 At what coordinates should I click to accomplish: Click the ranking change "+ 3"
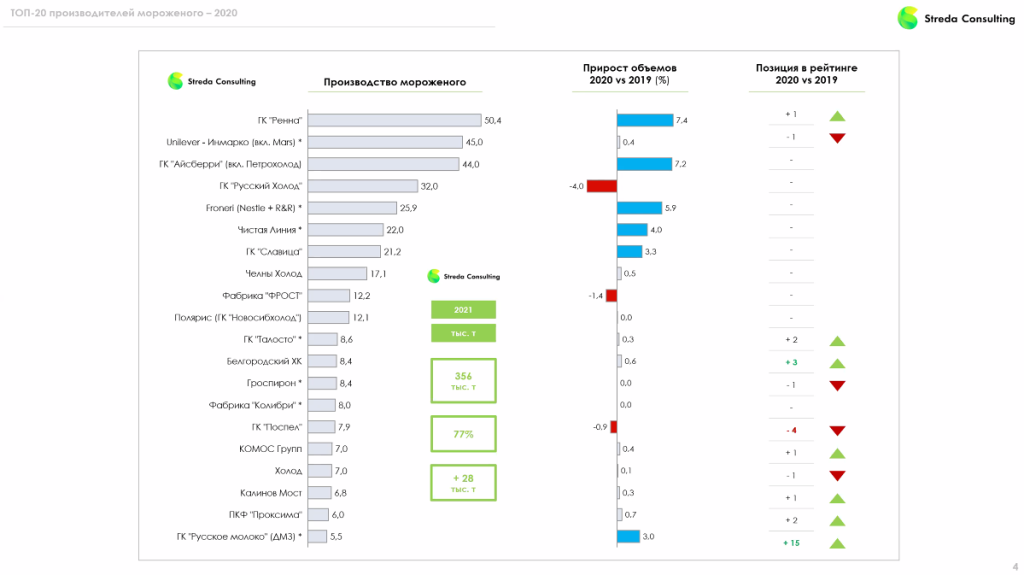click(791, 362)
